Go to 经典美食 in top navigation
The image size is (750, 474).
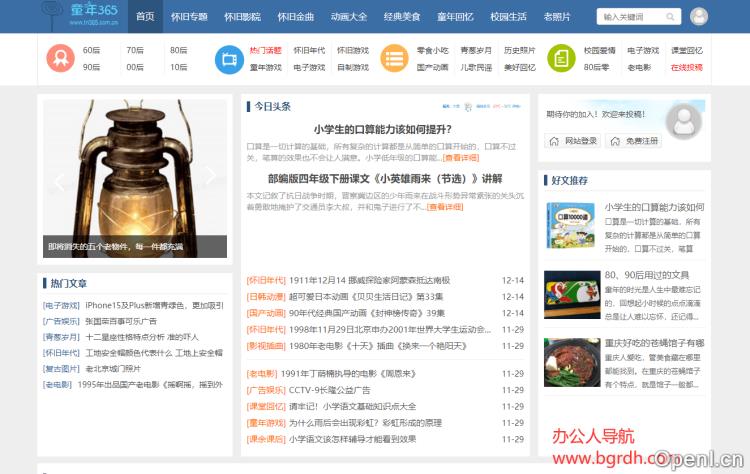pos(402,17)
